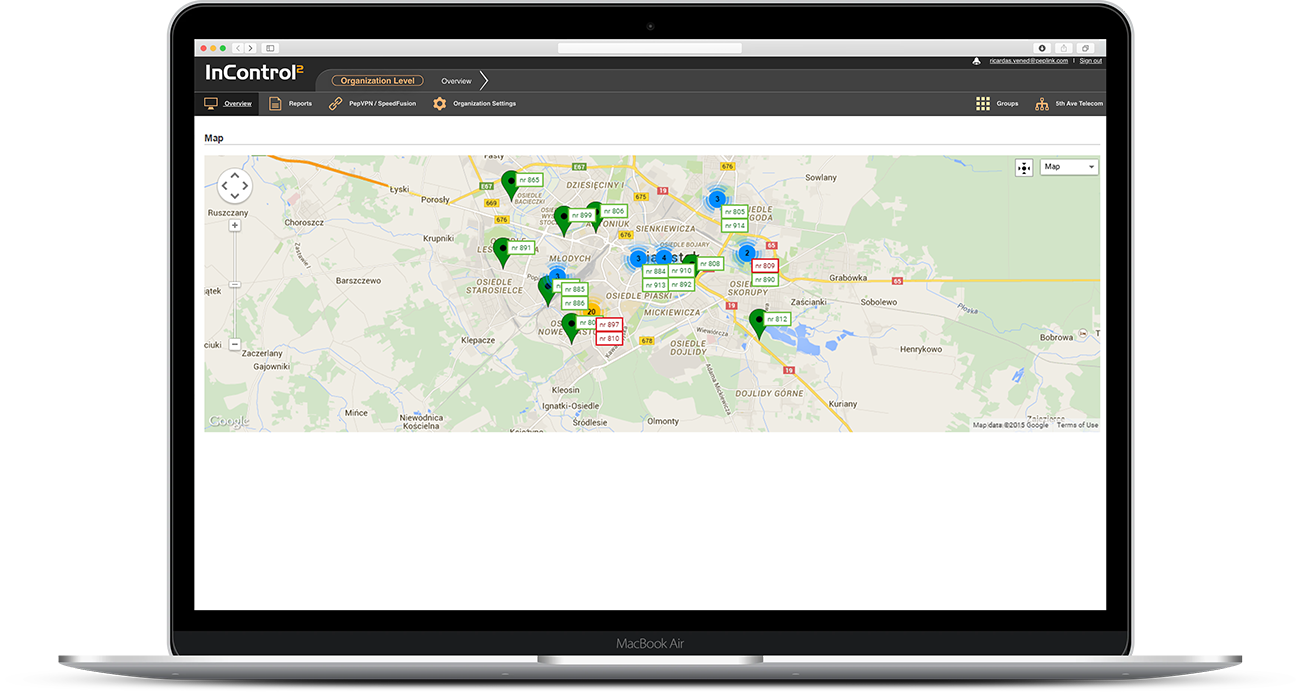This screenshot has width=1302, height=692.
Task: Click the red device label nr 810
Action: tap(609, 339)
